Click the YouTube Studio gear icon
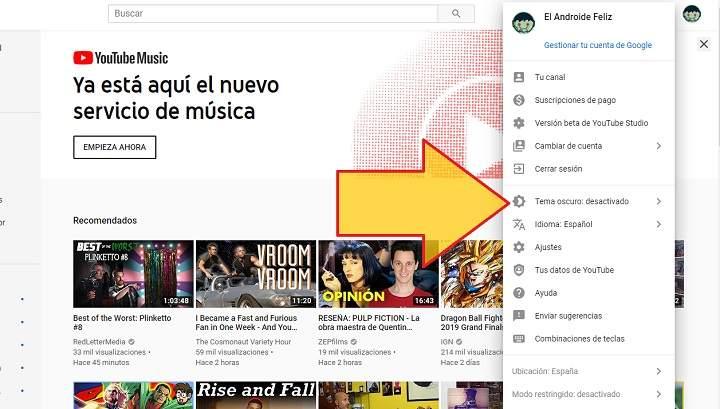 pos(519,123)
